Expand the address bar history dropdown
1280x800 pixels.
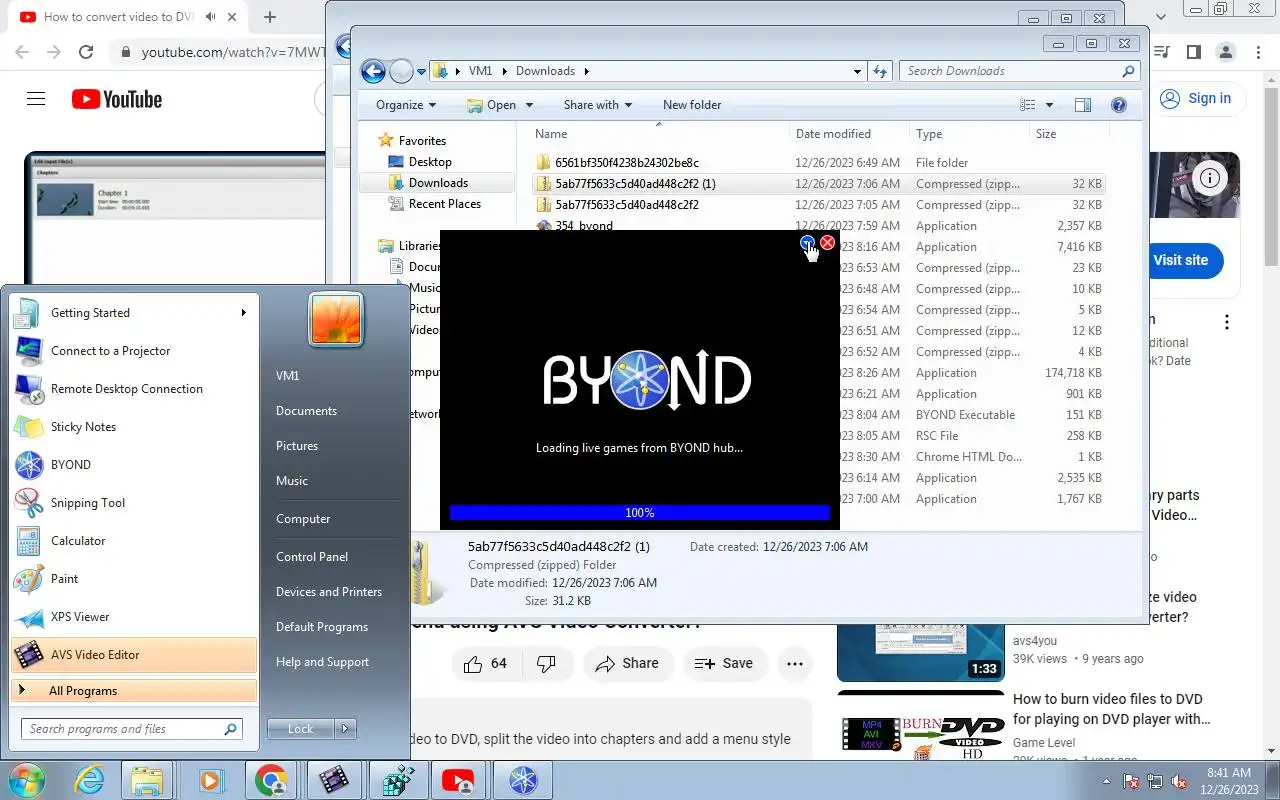pyautogui.click(x=858, y=72)
